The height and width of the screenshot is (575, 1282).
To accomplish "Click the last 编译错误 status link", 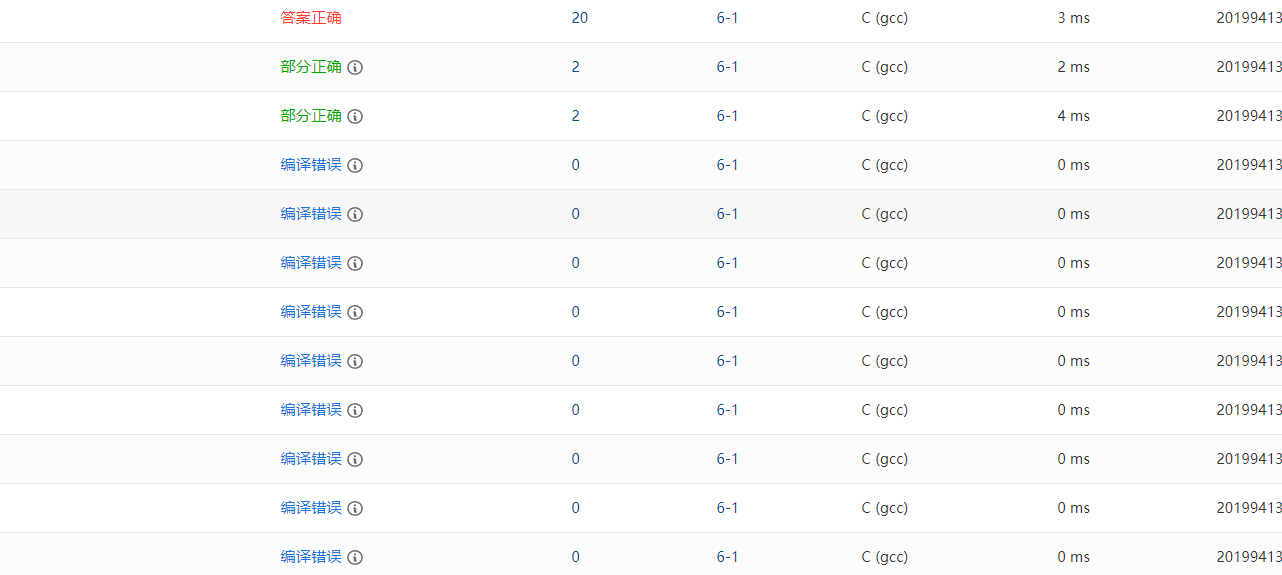I will (x=311, y=557).
